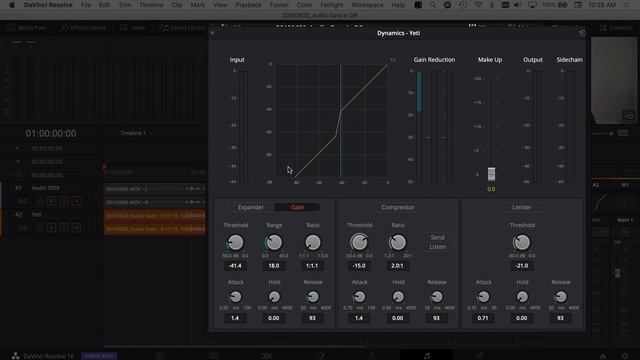Click the Gate Attack knob
The image size is (640, 360).
235,297
